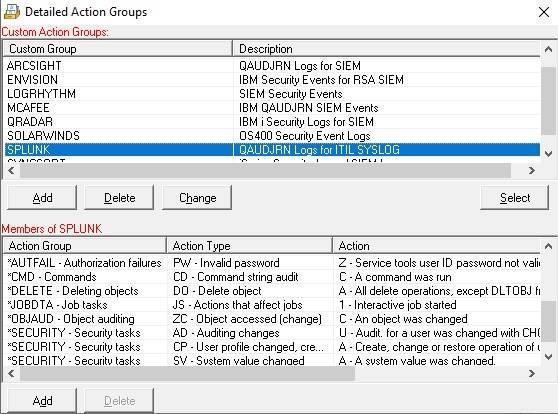This screenshot has width=558, height=414.
Task: Click Add button under Members of SPLUNK
Action: [x=42, y=400]
